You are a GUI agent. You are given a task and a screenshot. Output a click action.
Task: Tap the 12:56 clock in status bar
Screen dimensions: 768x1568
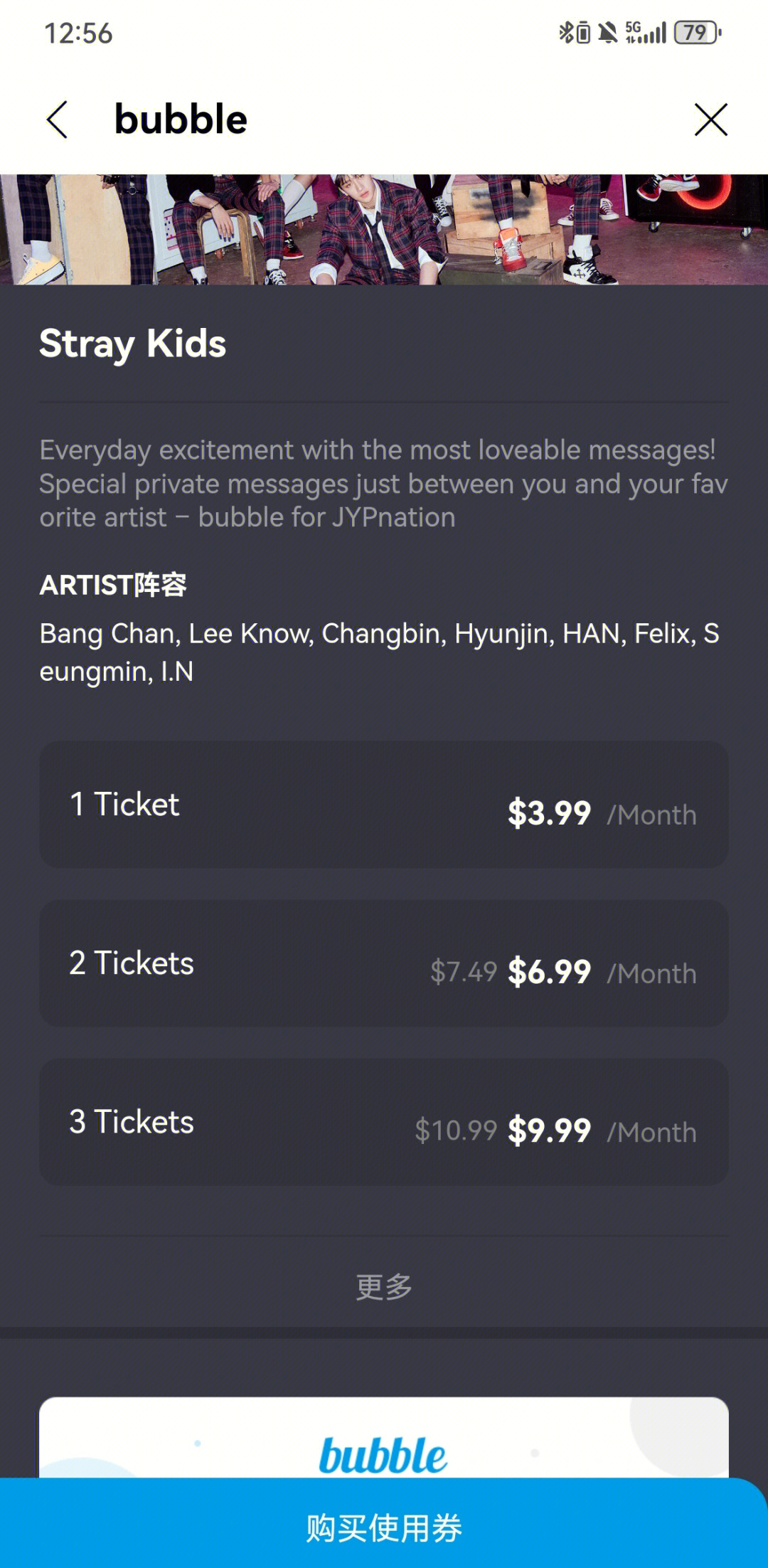tap(78, 33)
